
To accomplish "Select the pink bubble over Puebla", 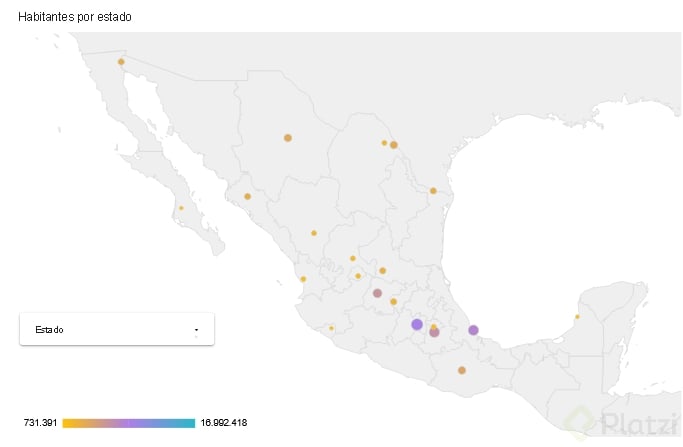I will (x=434, y=332).
